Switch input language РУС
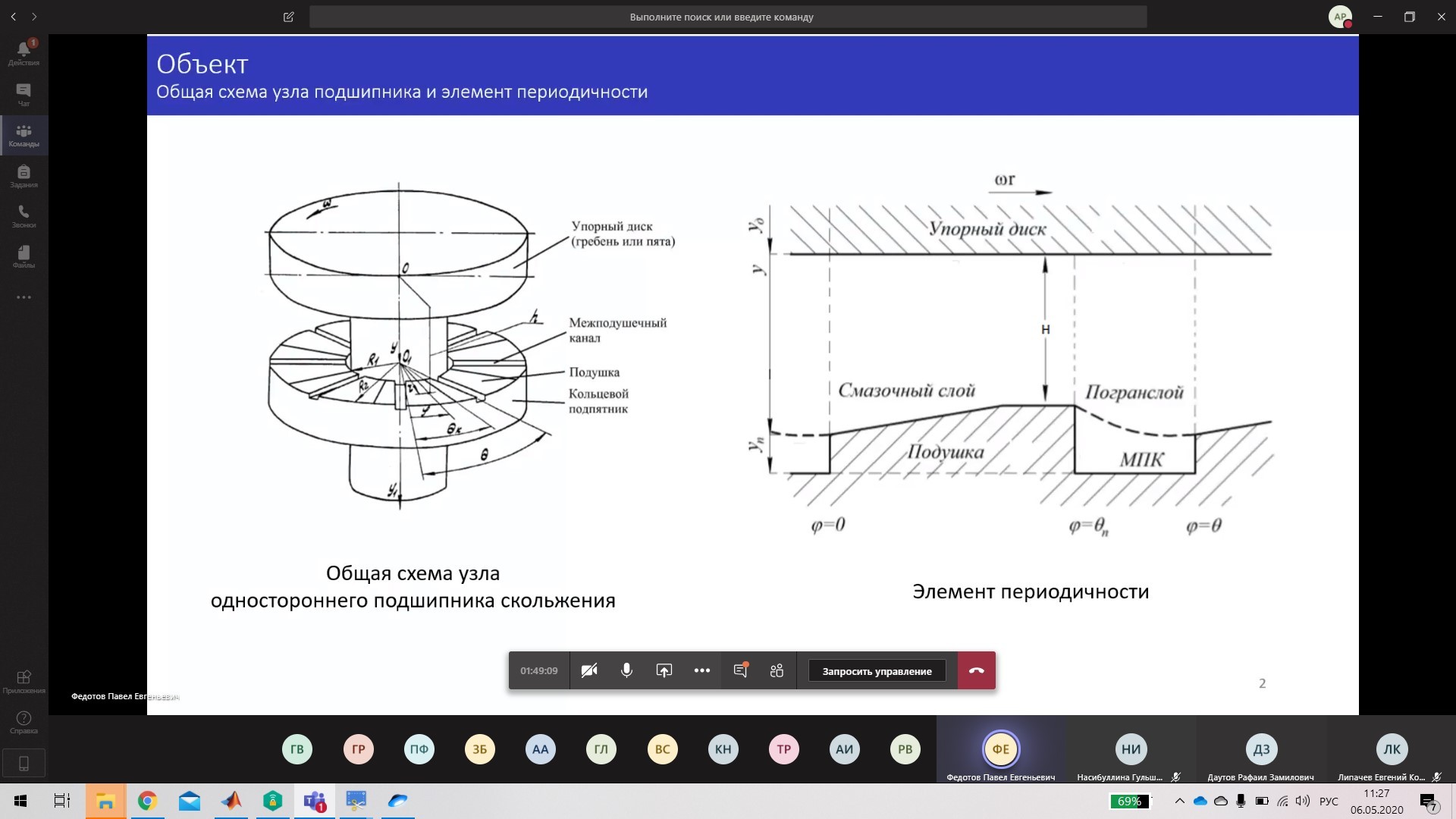The width and height of the screenshot is (1456, 819). click(1329, 801)
